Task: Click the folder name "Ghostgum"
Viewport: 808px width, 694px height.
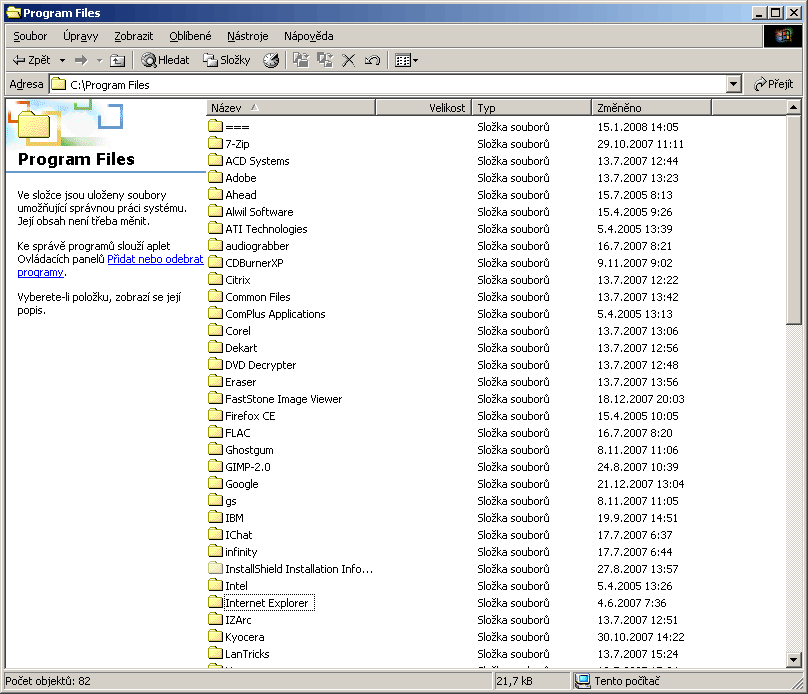Action: click(249, 450)
